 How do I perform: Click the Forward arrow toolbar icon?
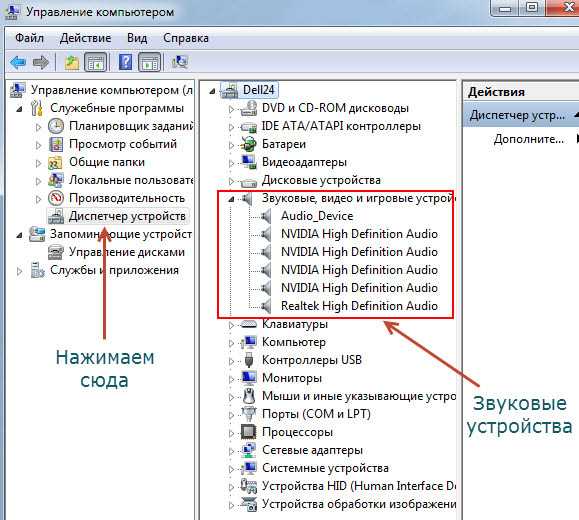[41, 62]
